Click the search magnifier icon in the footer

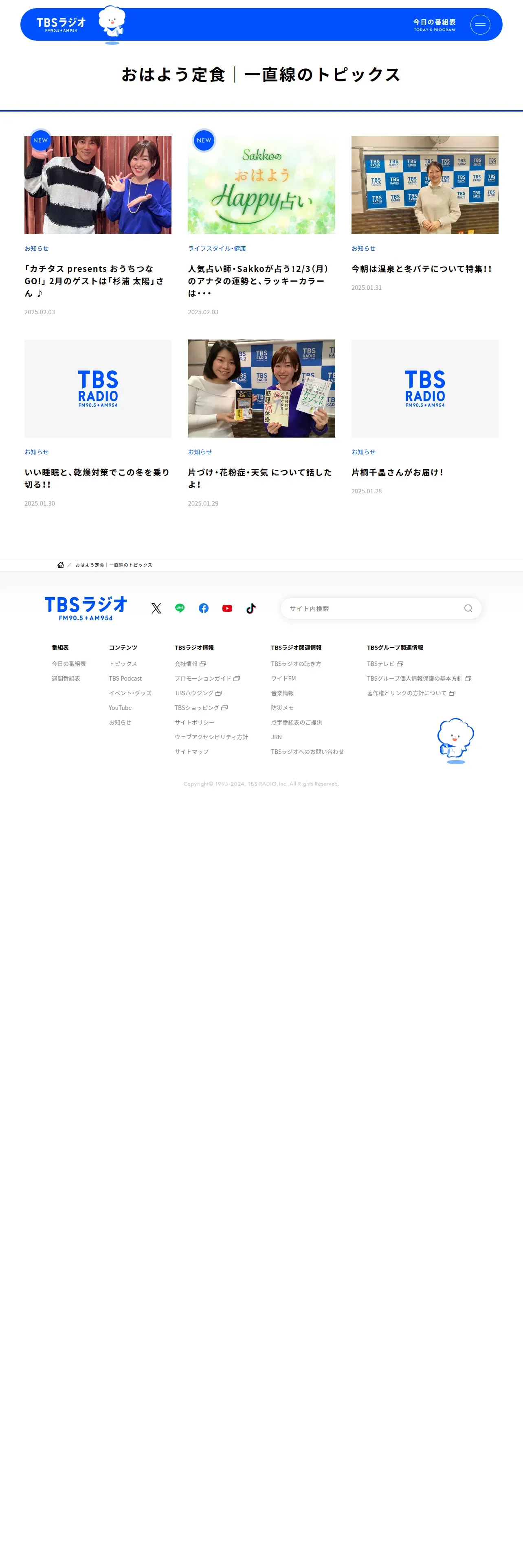[x=468, y=608]
